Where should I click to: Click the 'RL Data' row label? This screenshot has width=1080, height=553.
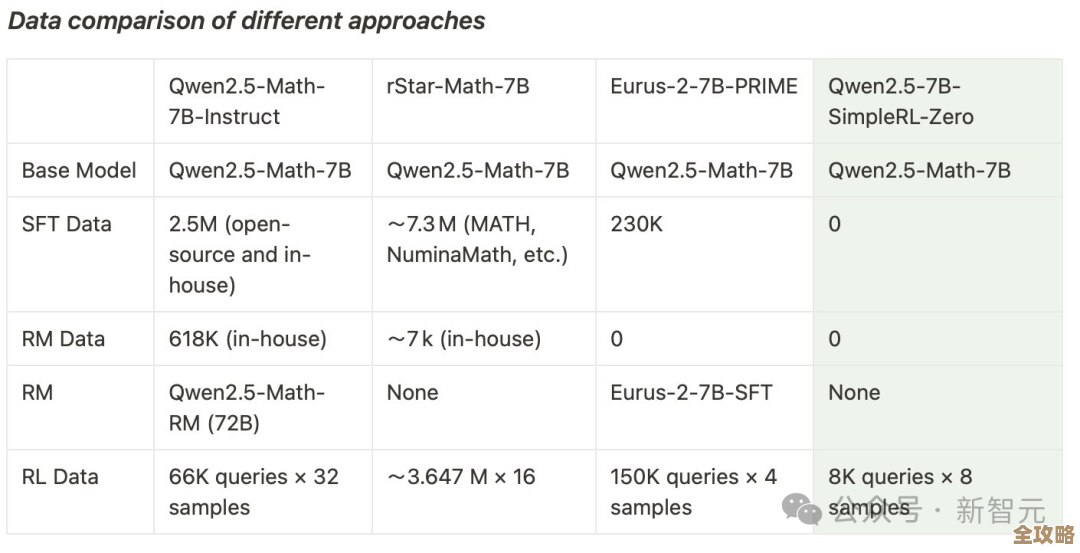60,477
